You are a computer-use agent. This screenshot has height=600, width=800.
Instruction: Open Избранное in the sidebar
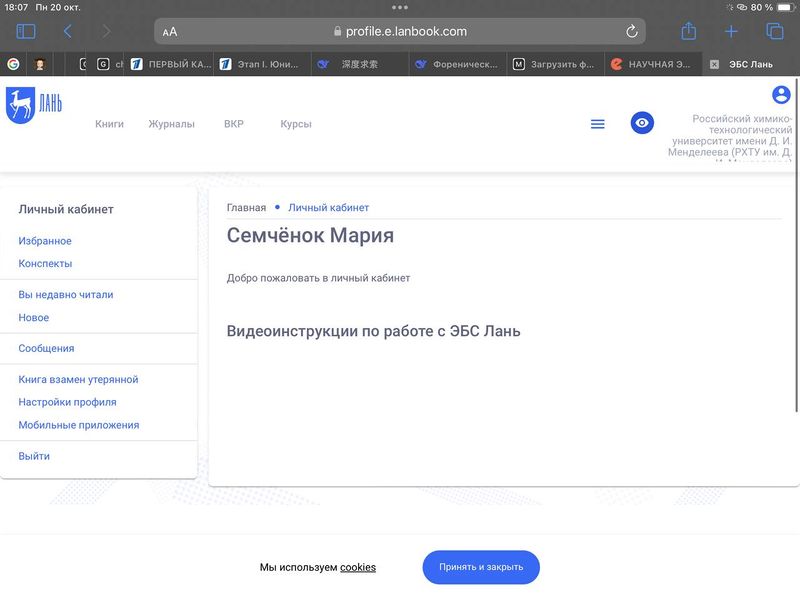(45, 241)
